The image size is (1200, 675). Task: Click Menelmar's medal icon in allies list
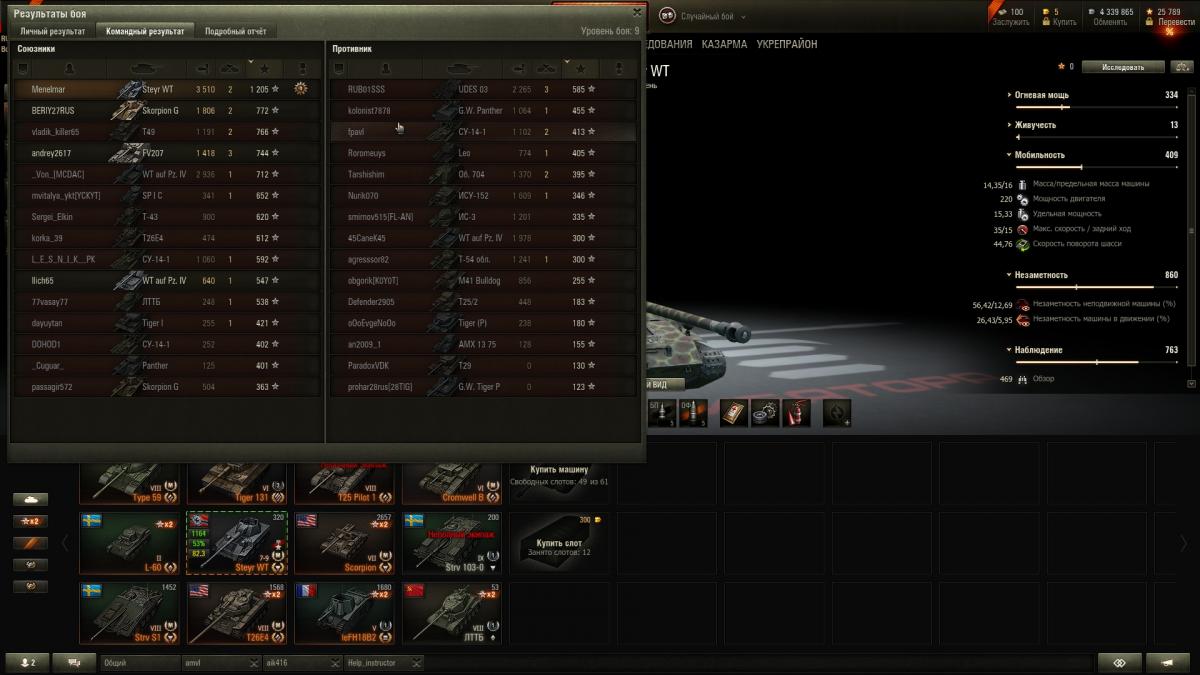(301, 89)
